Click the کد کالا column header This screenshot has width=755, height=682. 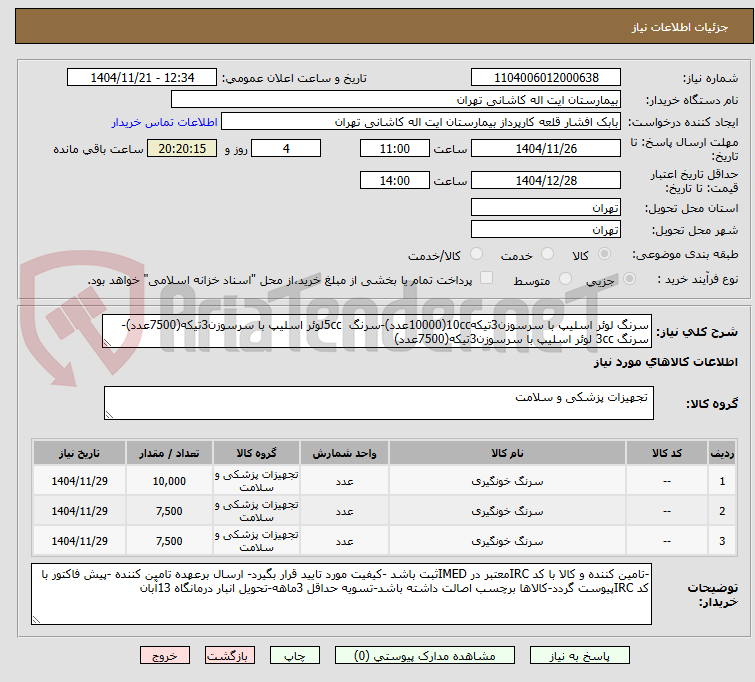pyautogui.click(x=666, y=453)
